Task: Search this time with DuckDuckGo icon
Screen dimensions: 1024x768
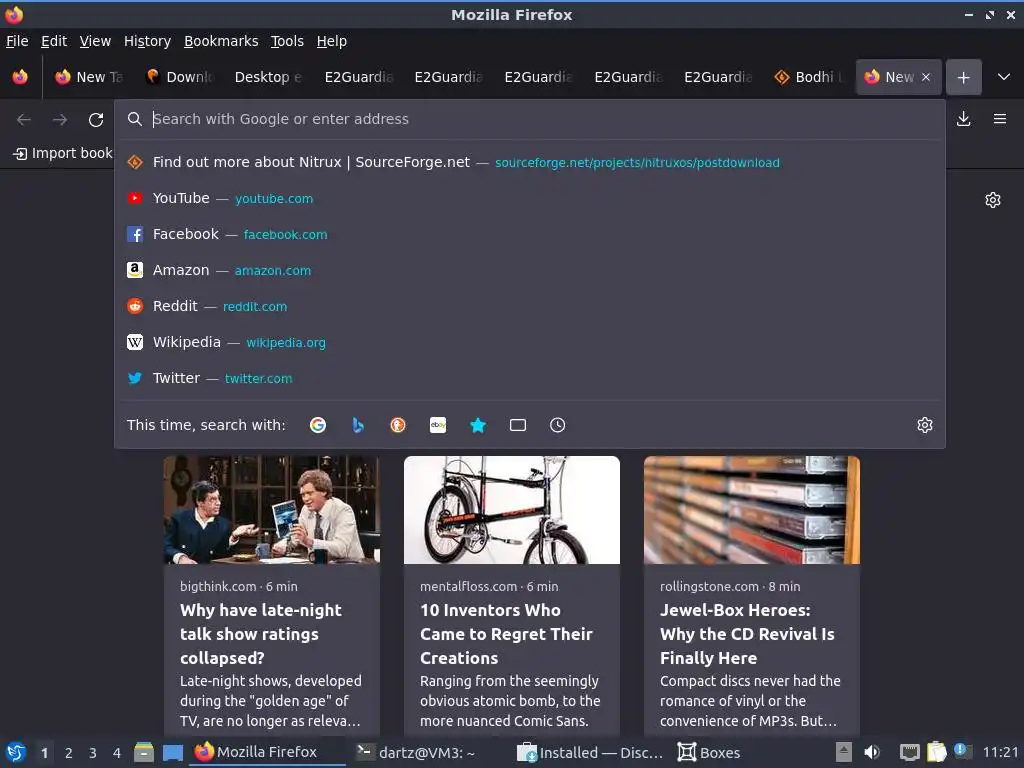Action: (x=398, y=425)
